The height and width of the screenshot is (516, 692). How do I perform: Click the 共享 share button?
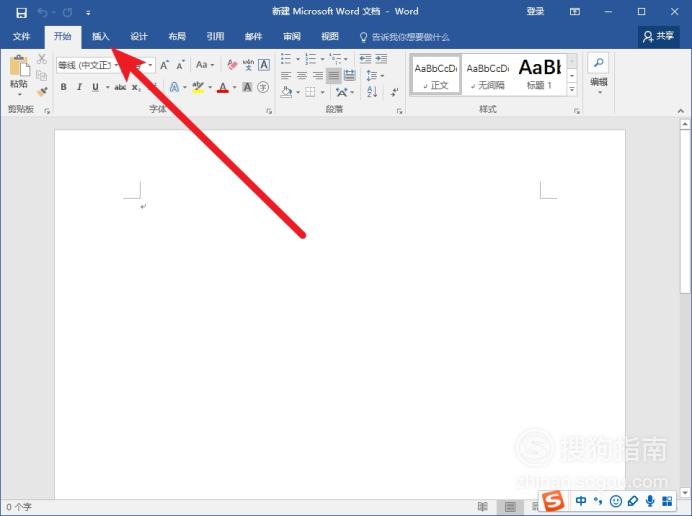coord(658,36)
